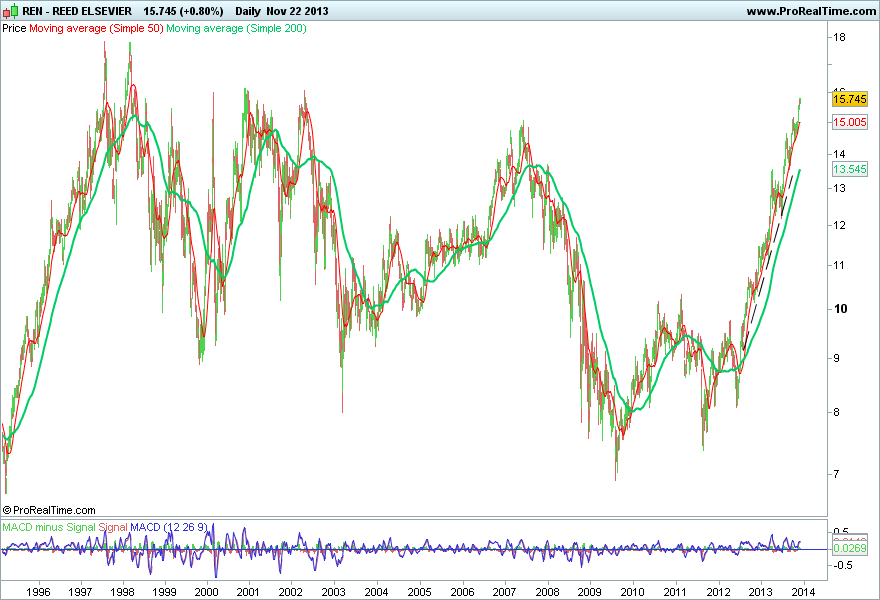
Task: Click the 9 price axis label
Action: point(836,358)
